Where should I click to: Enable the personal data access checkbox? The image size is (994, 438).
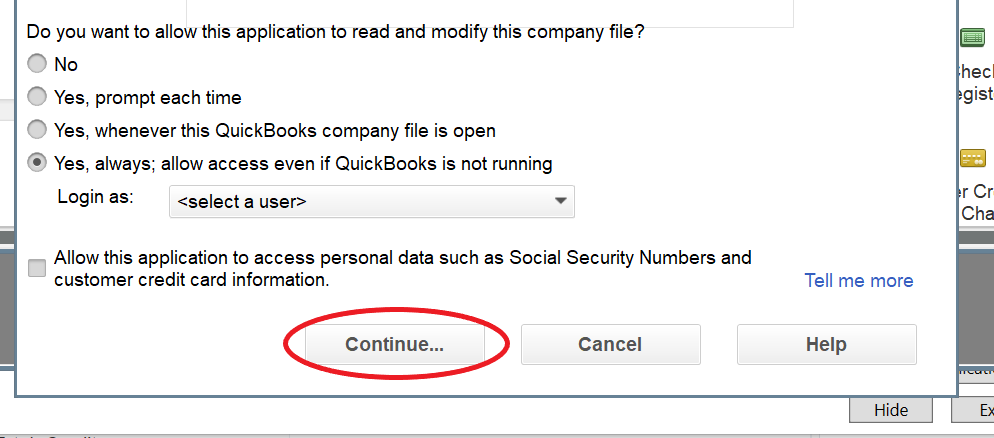pyautogui.click(x=37, y=268)
